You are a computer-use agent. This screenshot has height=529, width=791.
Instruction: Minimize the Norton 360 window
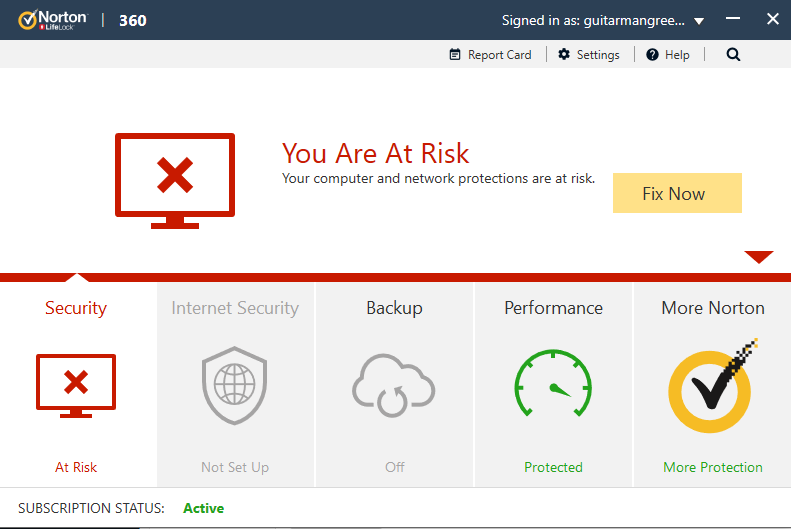pyautogui.click(x=732, y=19)
